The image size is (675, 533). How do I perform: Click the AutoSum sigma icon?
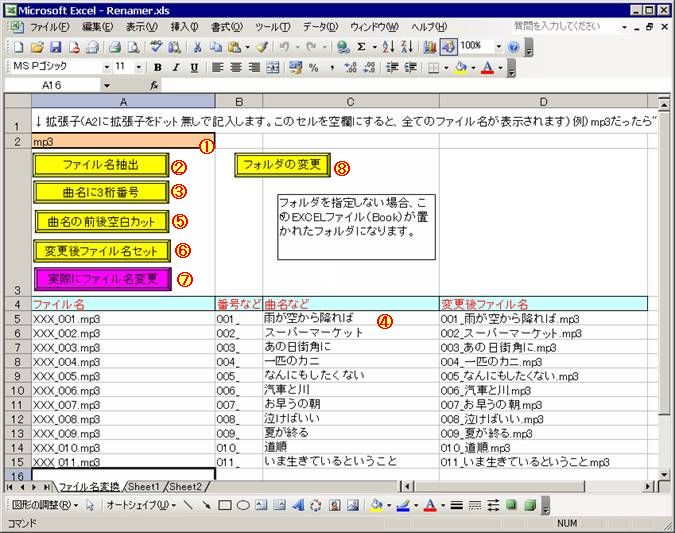(361, 47)
